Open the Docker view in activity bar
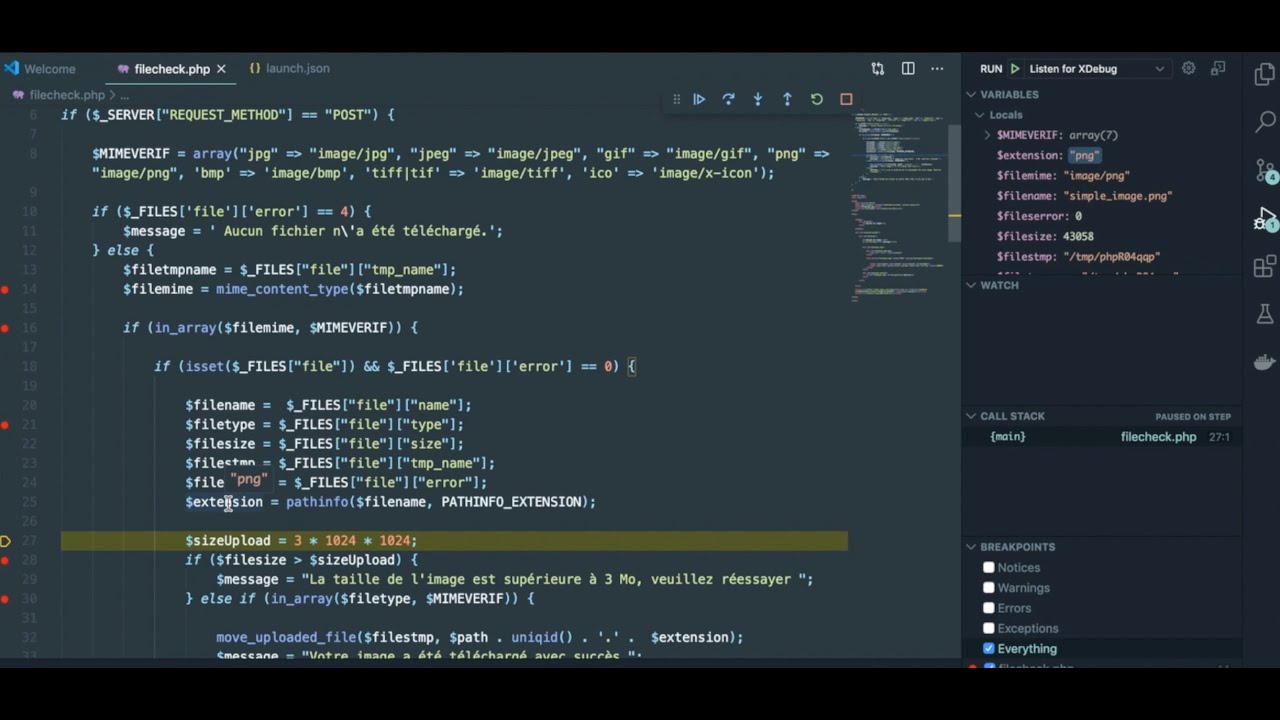1280x720 pixels. coord(1265,362)
